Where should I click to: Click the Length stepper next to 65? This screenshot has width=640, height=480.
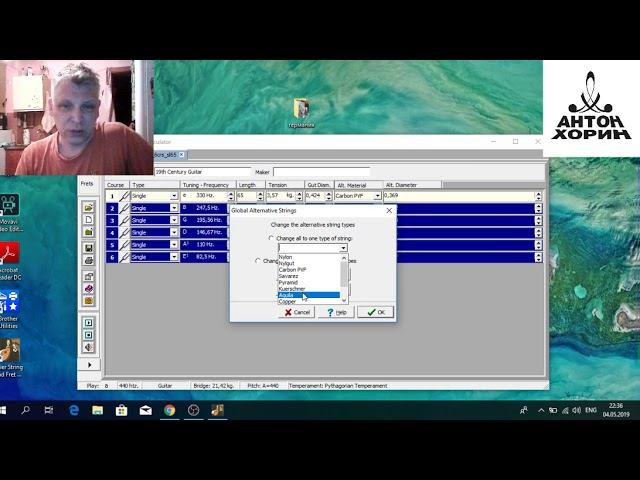pyautogui.click(x=260, y=196)
